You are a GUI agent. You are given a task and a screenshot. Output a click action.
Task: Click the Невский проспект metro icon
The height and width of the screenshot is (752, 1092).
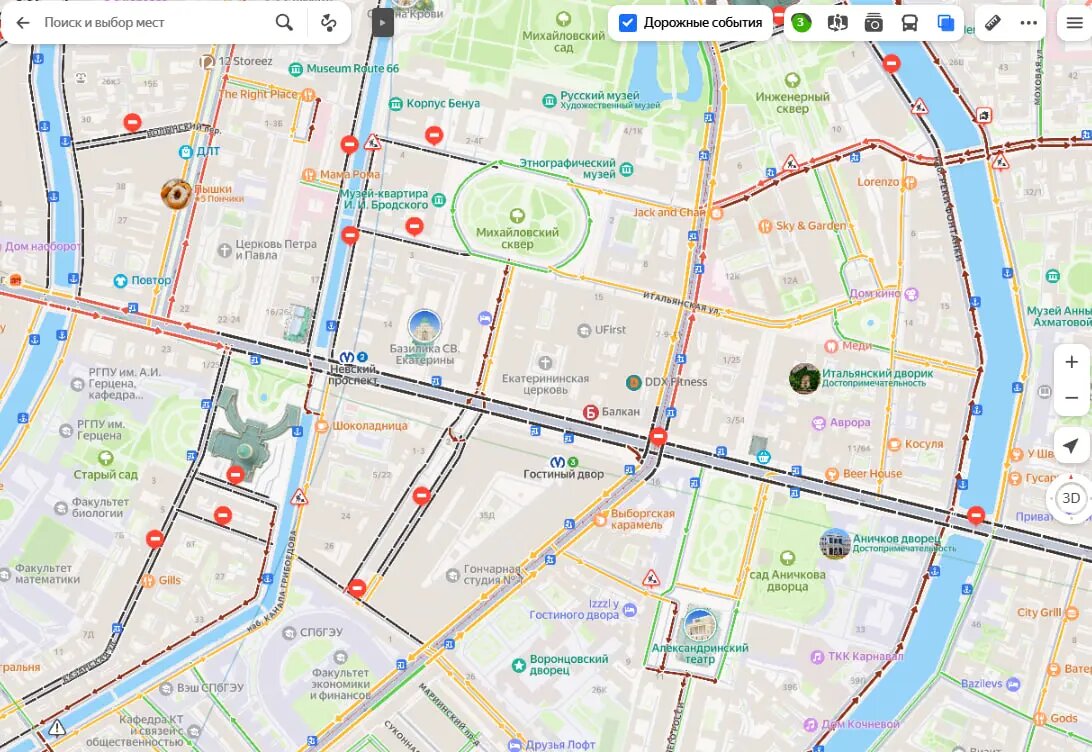point(346,357)
